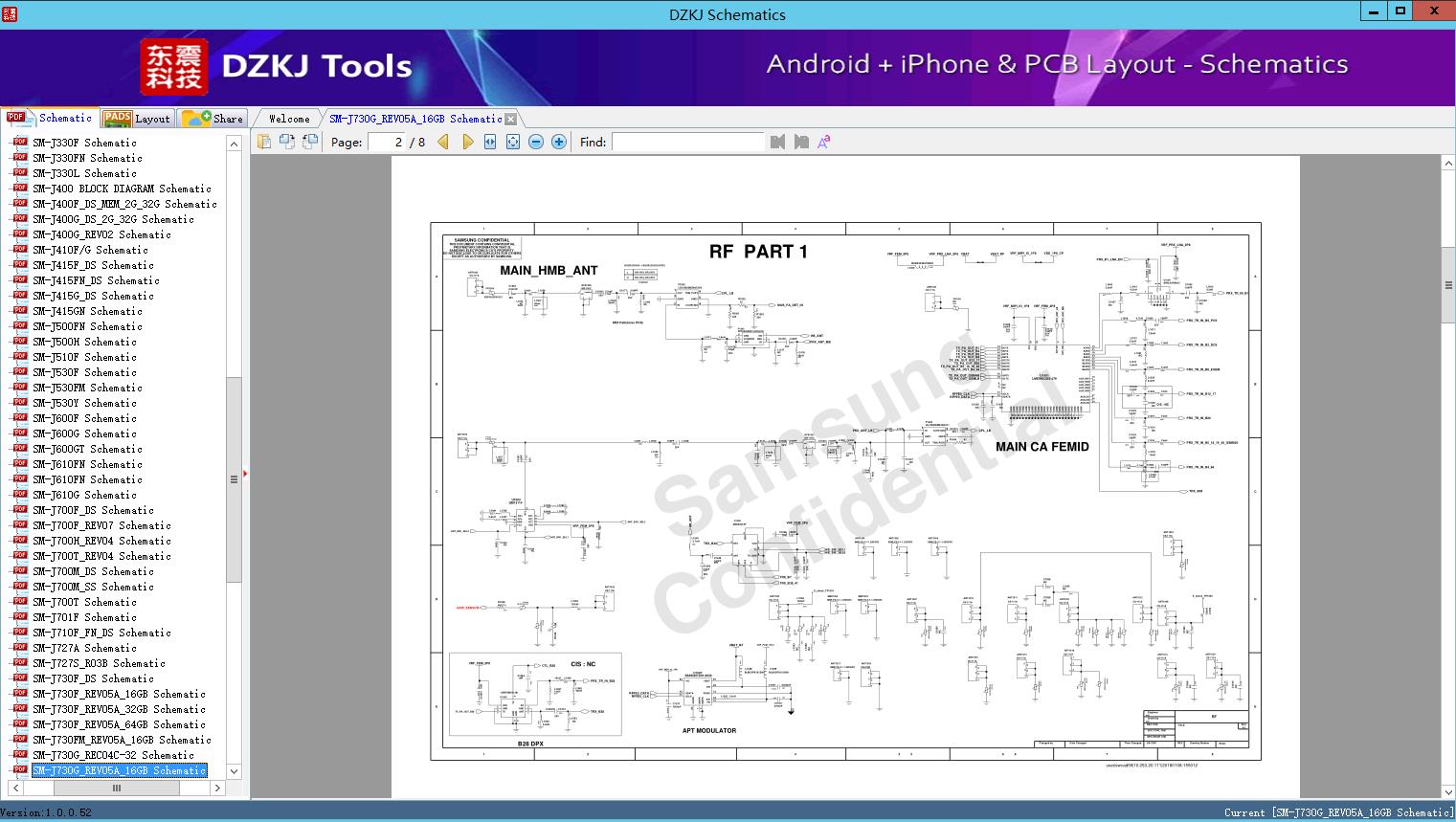
Task: Open SM-J400 BLOCK DIAGRAM Schematic
Action: [x=122, y=189]
